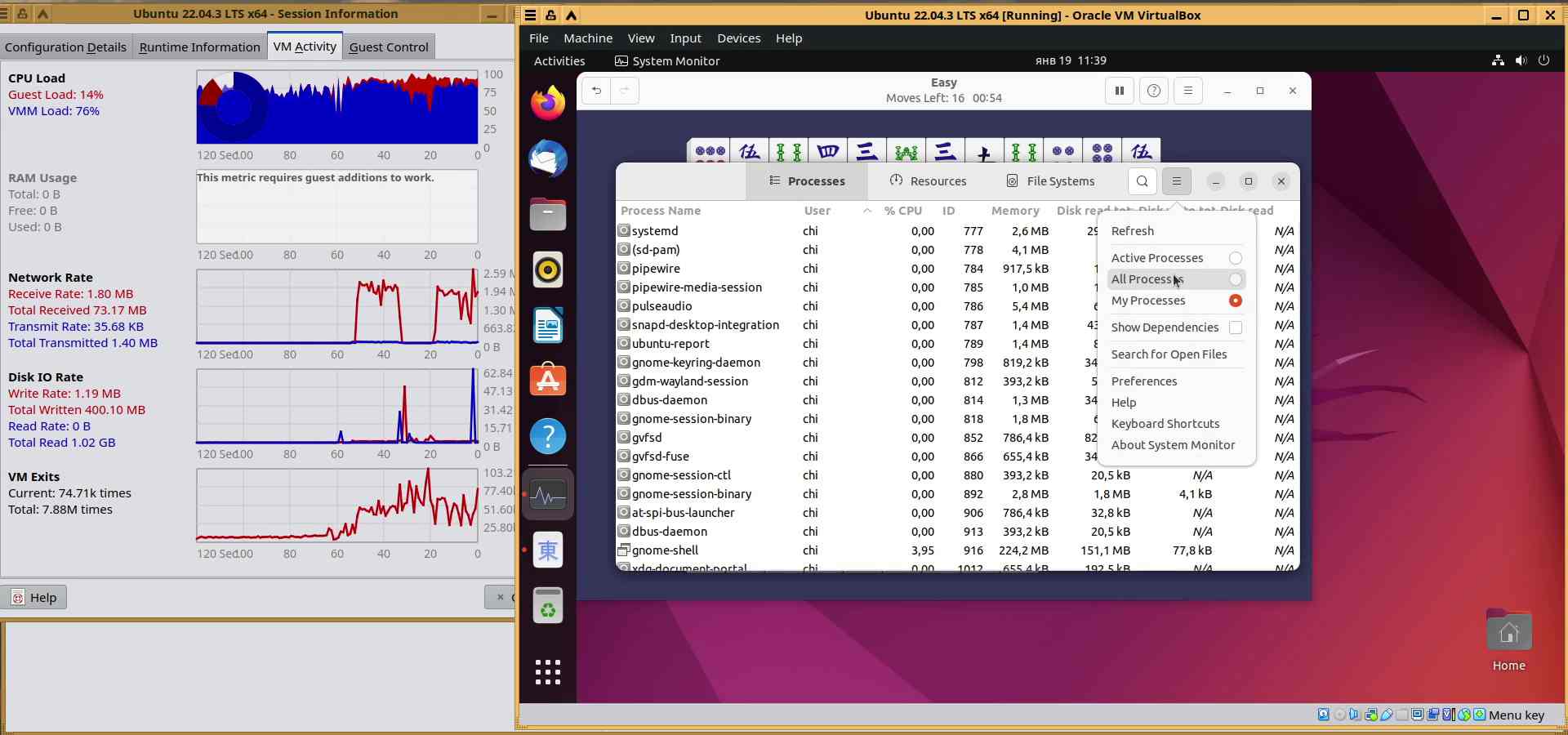Click the mouse integration indicator in VirtualBox status bar
This screenshot has height=735, width=1568.
pos(1464,715)
